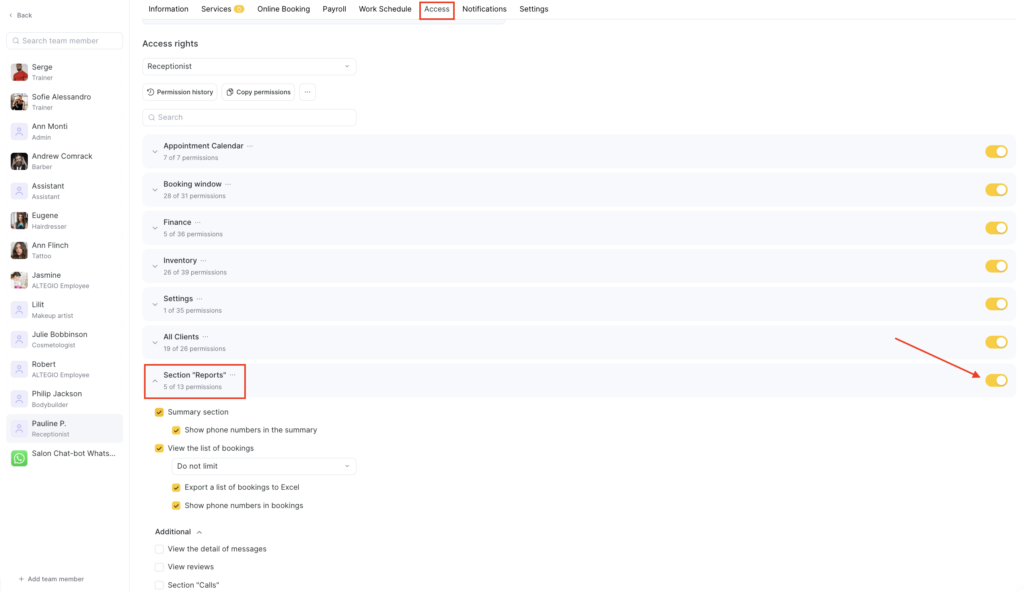
Task: Check the View reviews checkbox
Action: point(159,567)
